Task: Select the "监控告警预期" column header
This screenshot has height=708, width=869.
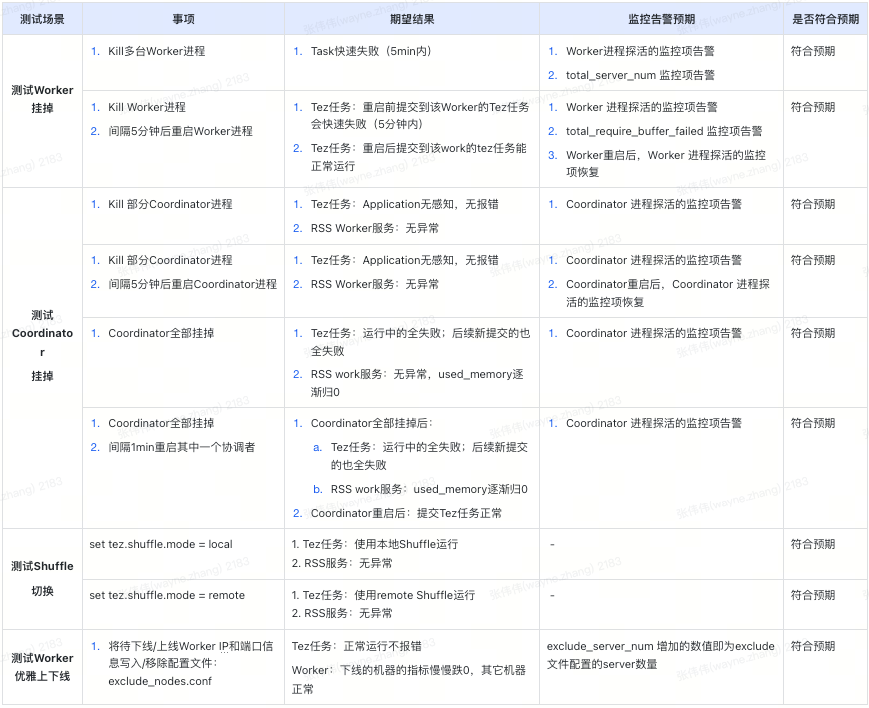Action: click(x=661, y=19)
